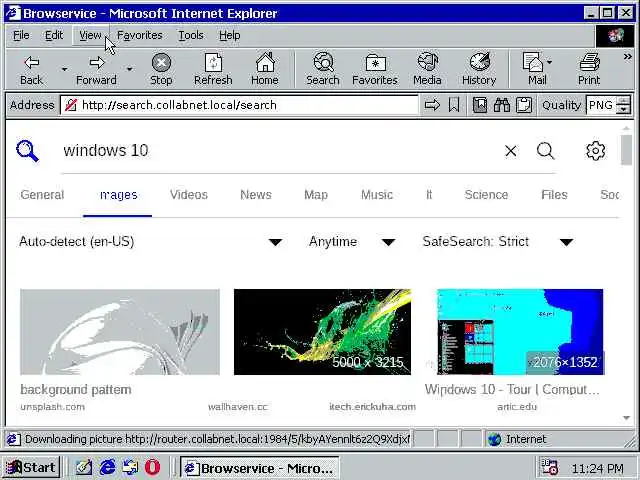640x480 pixels.
Task: Launch Opera from quick launch
Action: tap(152, 467)
